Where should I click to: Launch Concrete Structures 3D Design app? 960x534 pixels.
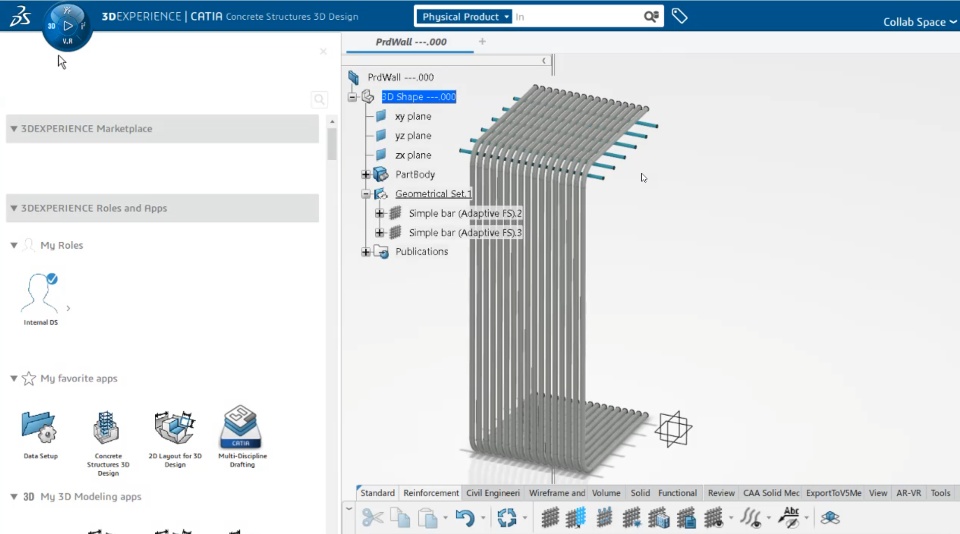click(108, 443)
